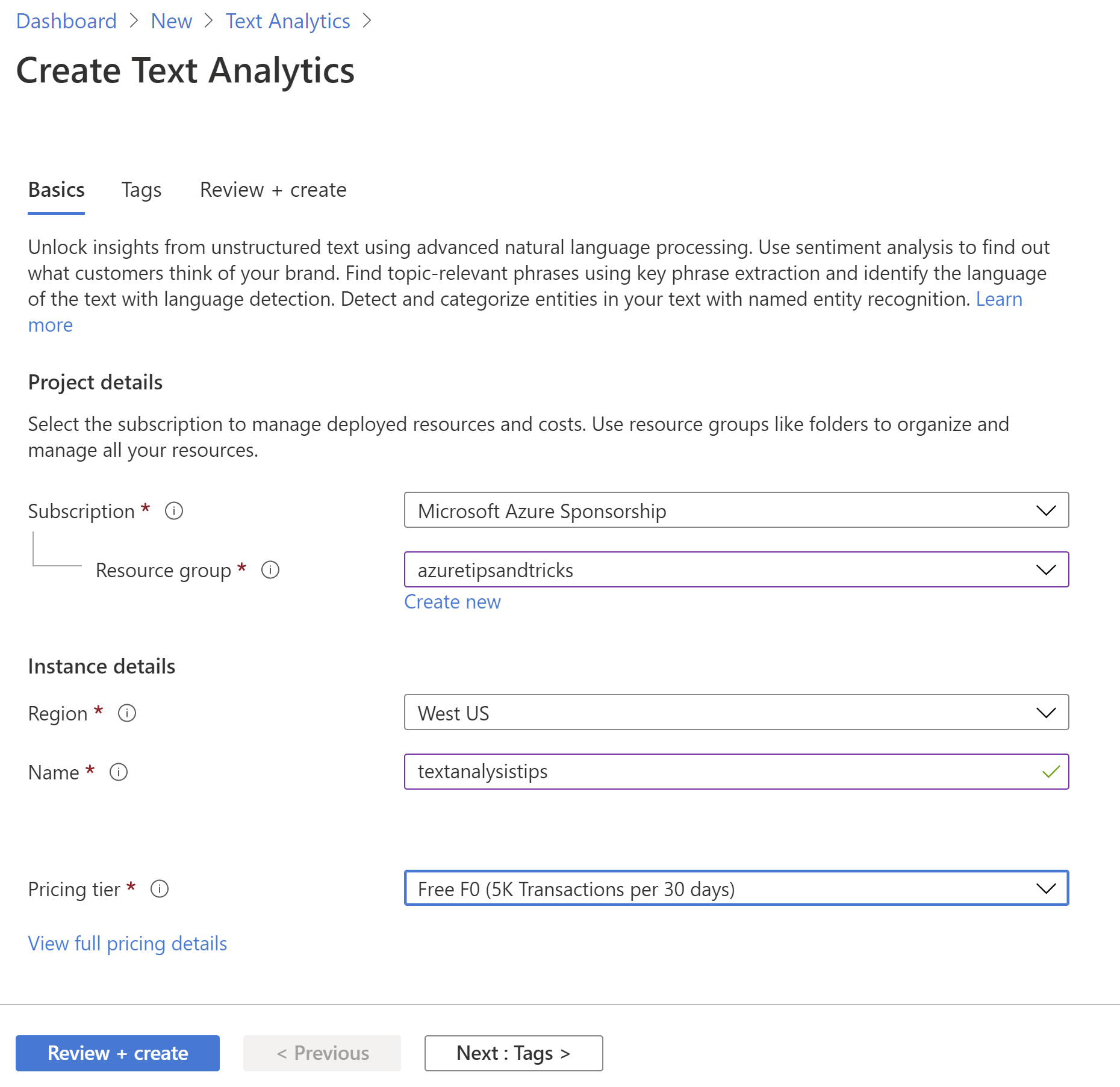
Task: Show the Name field info icon
Action: click(119, 772)
